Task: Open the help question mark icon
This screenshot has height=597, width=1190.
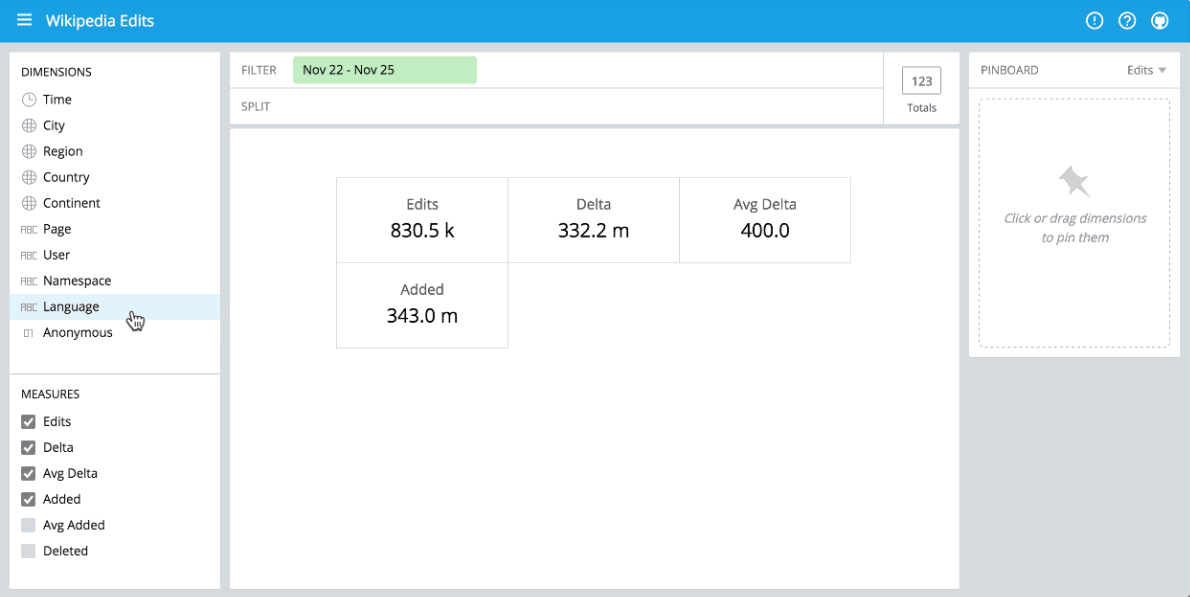Action: pos(1127,20)
